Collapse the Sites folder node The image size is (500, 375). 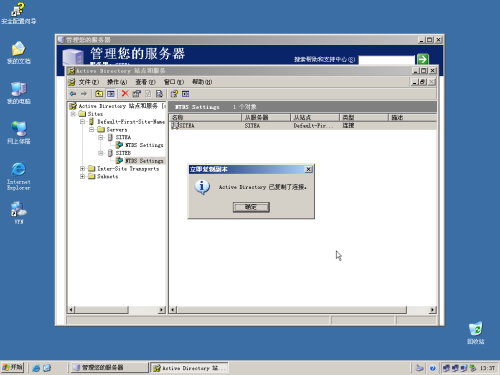[73, 114]
